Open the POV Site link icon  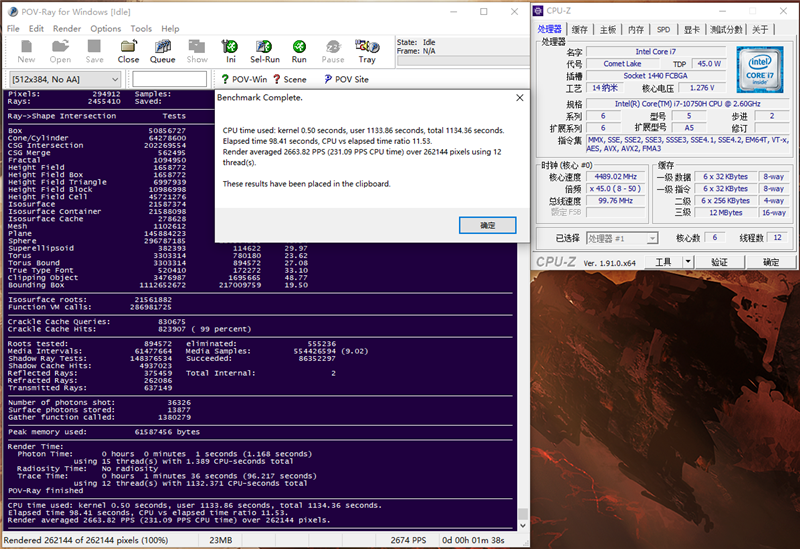pyautogui.click(x=346, y=79)
